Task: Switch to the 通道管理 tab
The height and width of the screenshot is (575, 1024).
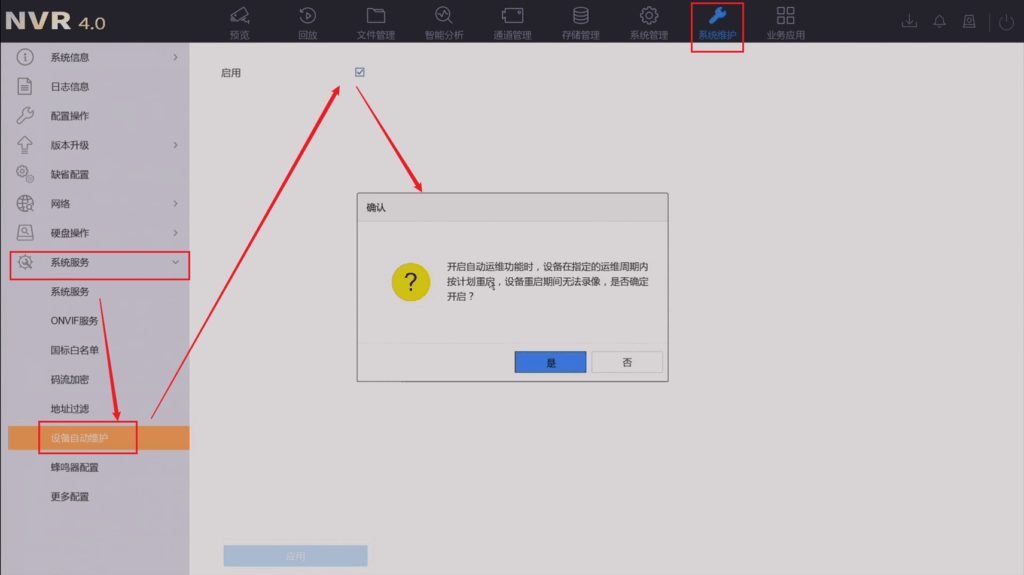Action: click(512, 23)
